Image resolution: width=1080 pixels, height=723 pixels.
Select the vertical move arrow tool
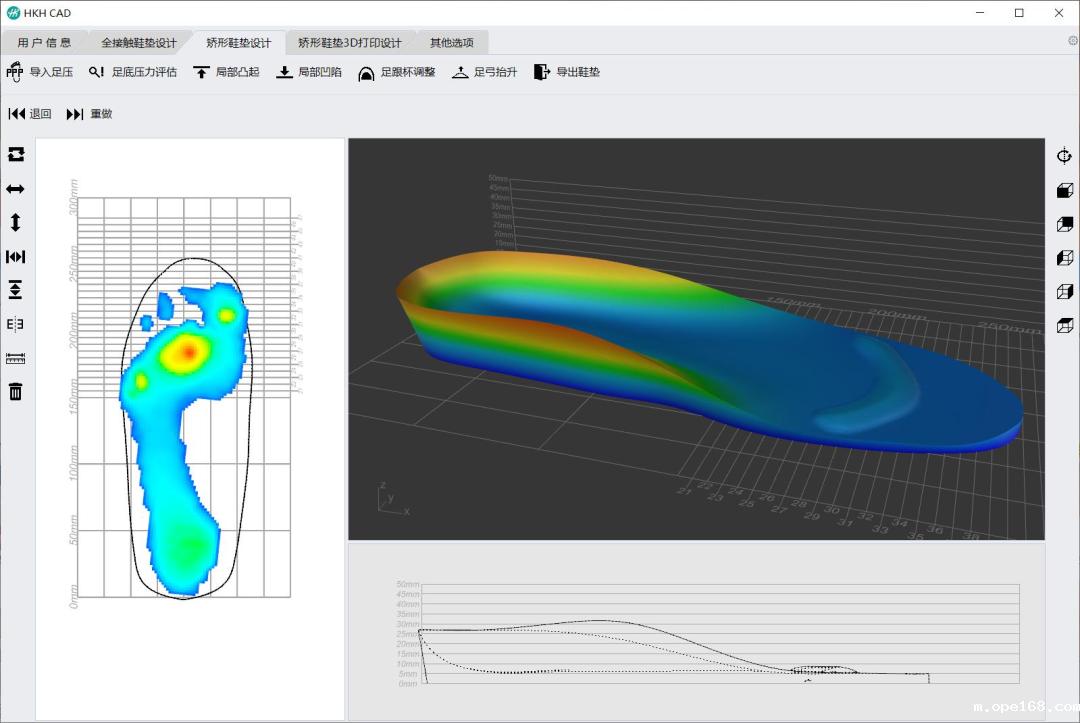15,223
